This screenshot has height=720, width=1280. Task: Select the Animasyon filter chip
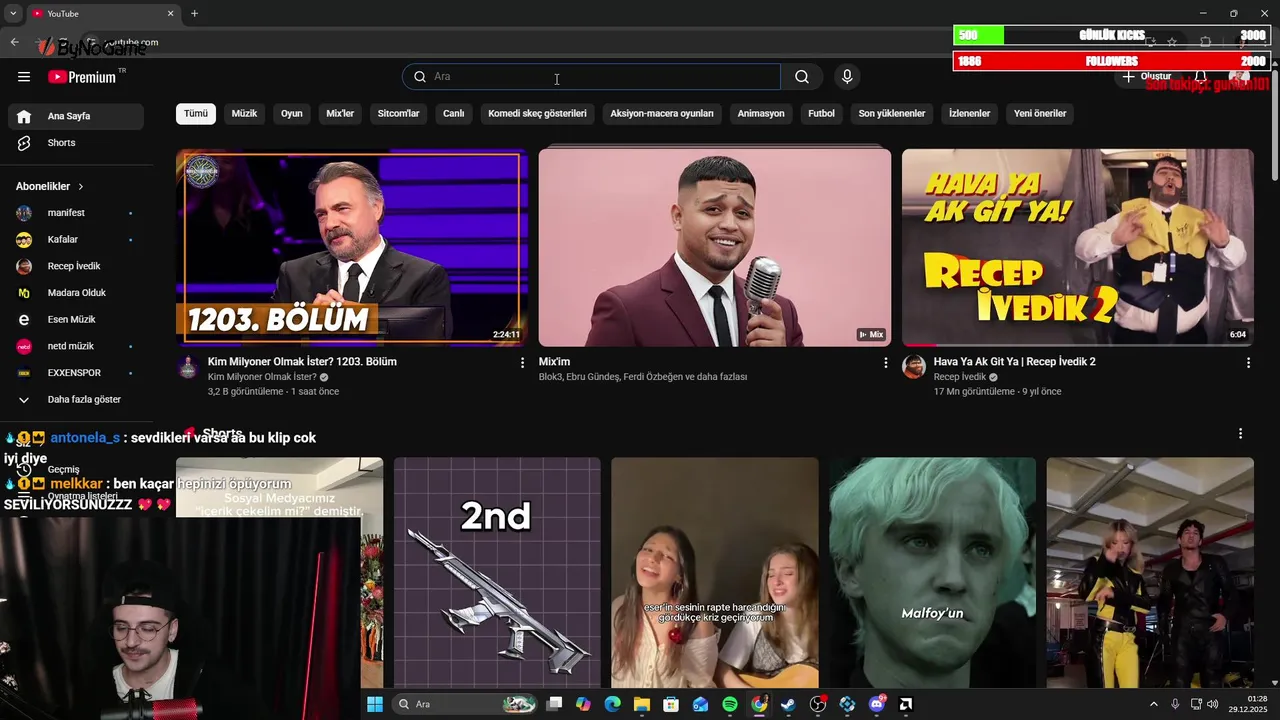(x=761, y=113)
